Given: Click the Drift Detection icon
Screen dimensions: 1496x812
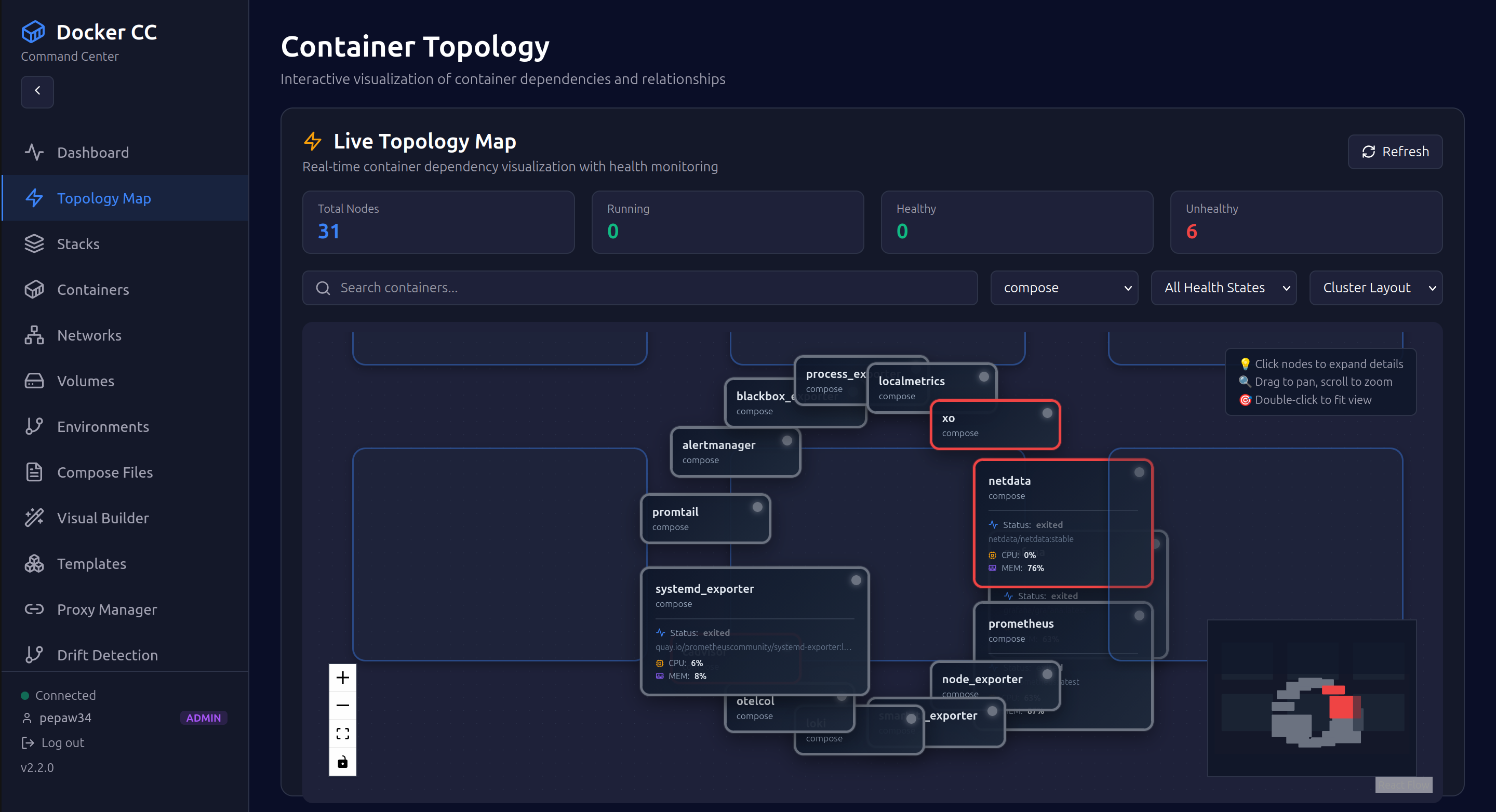Looking at the screenshot, I should pyautogui.click(x=34, y=654).
